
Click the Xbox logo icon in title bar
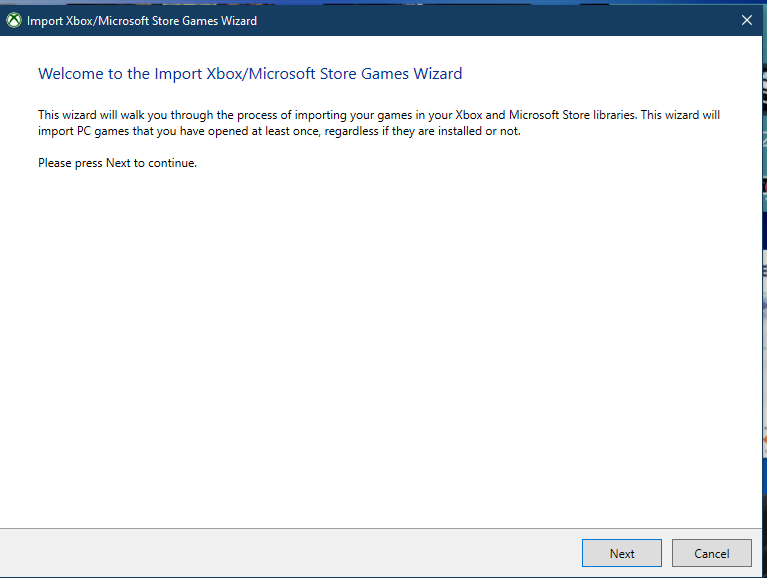(14, 21)
